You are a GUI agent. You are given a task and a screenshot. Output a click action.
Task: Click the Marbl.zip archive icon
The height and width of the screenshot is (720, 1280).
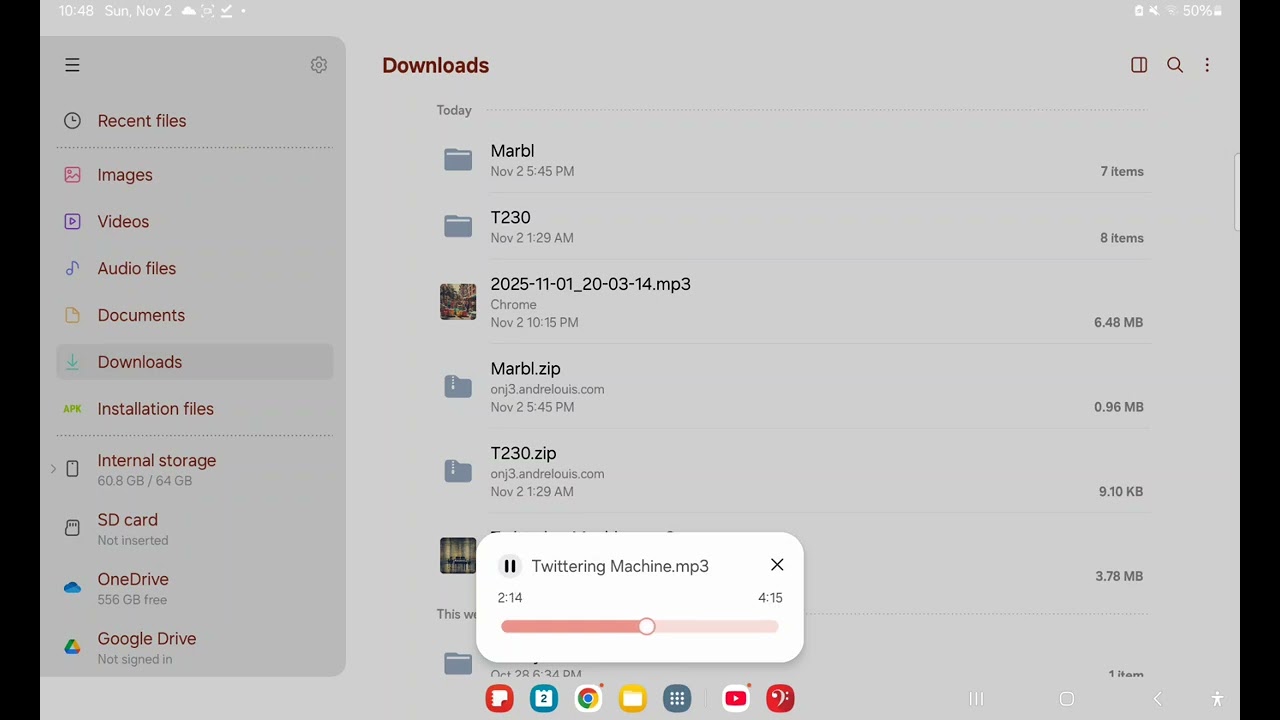458,387
